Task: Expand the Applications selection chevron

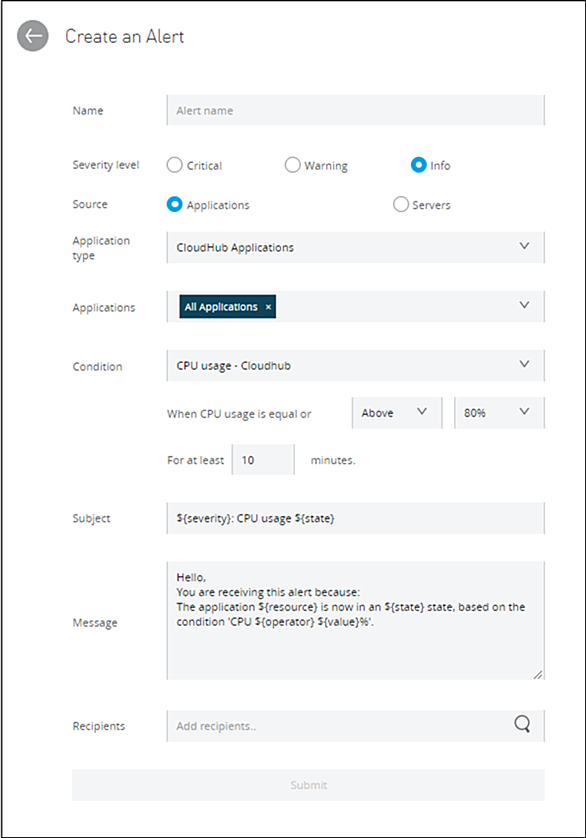Action: point(524,305)
